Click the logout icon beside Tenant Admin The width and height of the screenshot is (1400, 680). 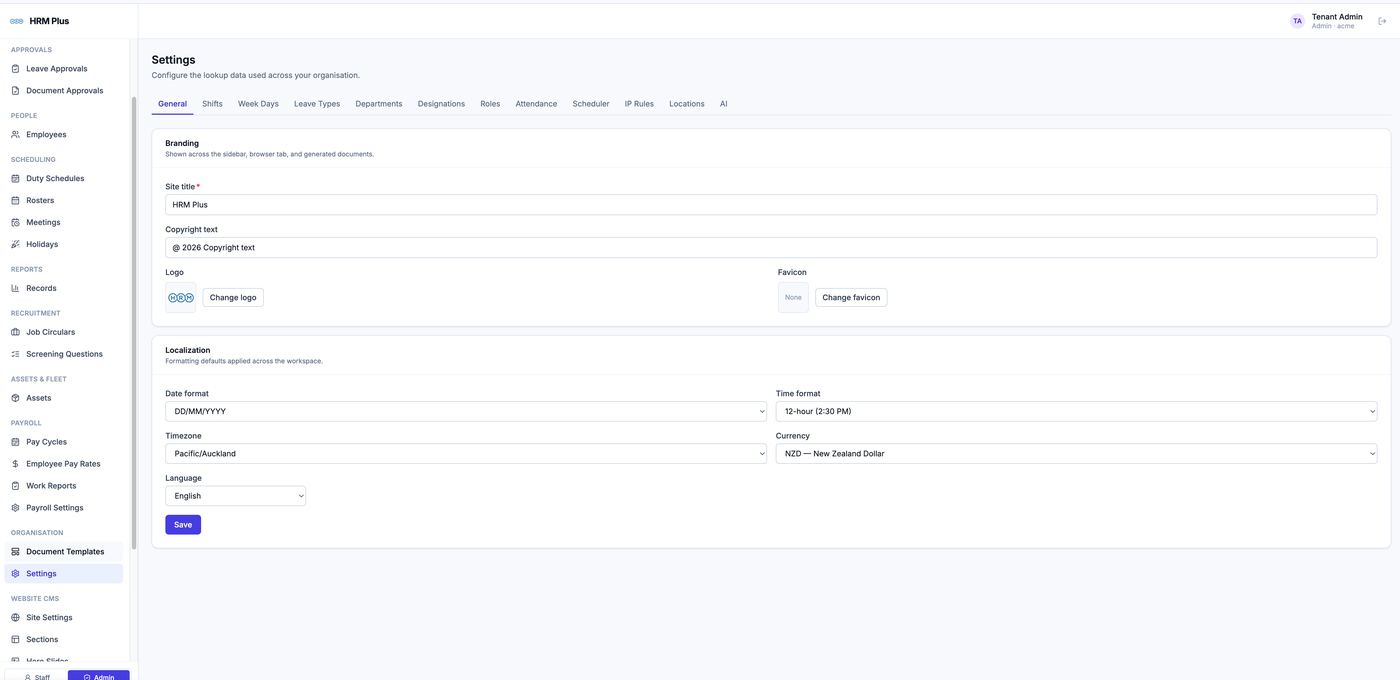coord(1382,21)
